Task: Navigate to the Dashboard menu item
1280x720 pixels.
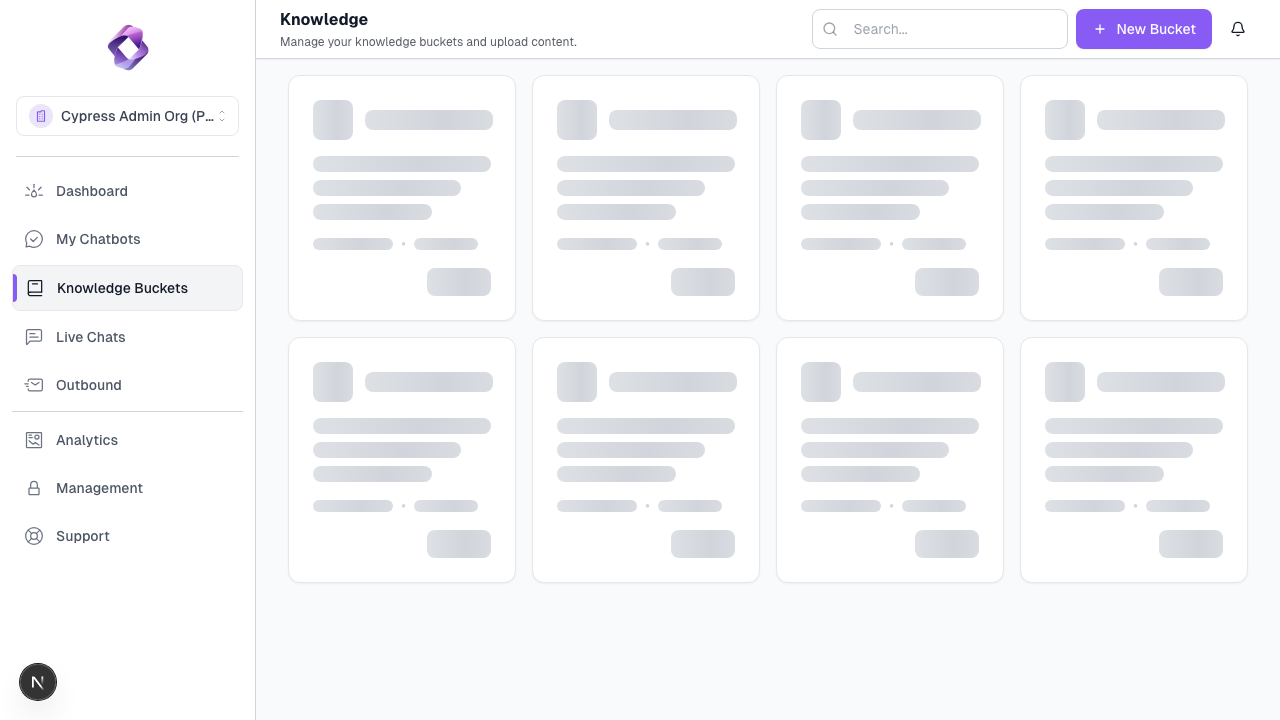Action: pos(91,191)
